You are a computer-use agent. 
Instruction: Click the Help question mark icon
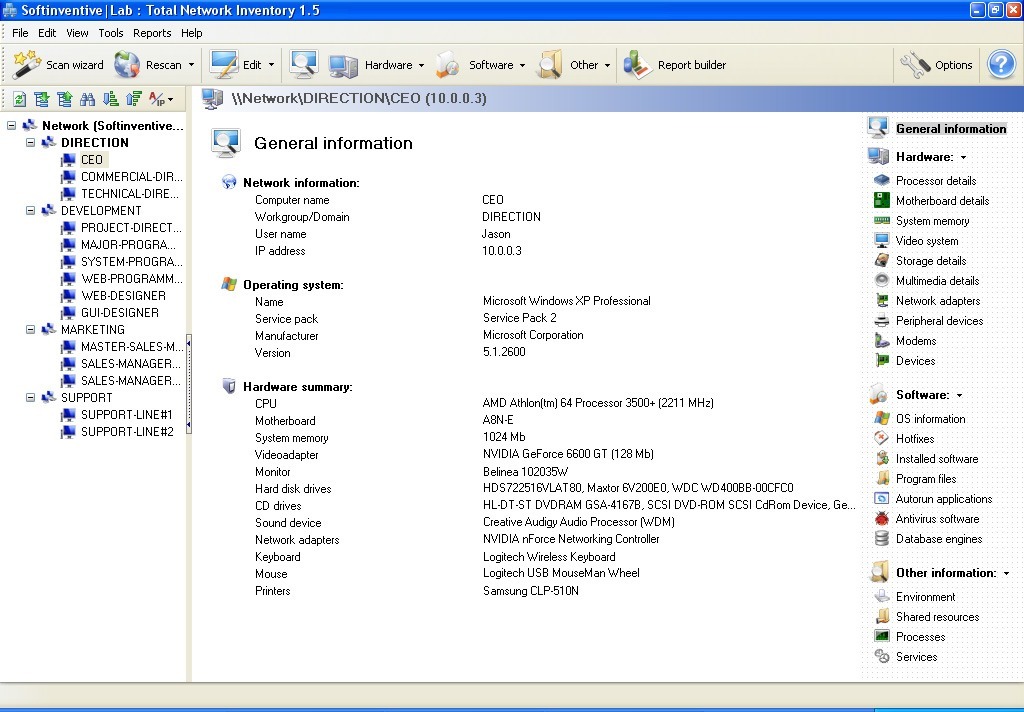[x=1000, y=64]
